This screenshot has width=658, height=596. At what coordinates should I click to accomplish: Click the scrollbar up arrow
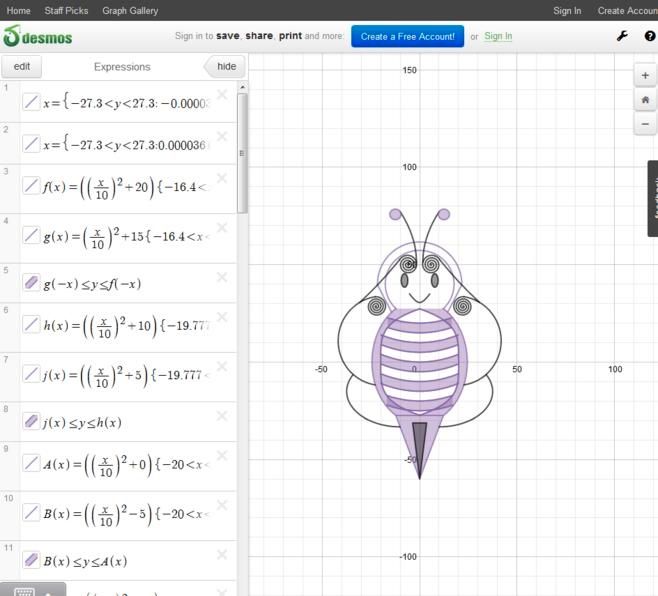click(242, 87)
